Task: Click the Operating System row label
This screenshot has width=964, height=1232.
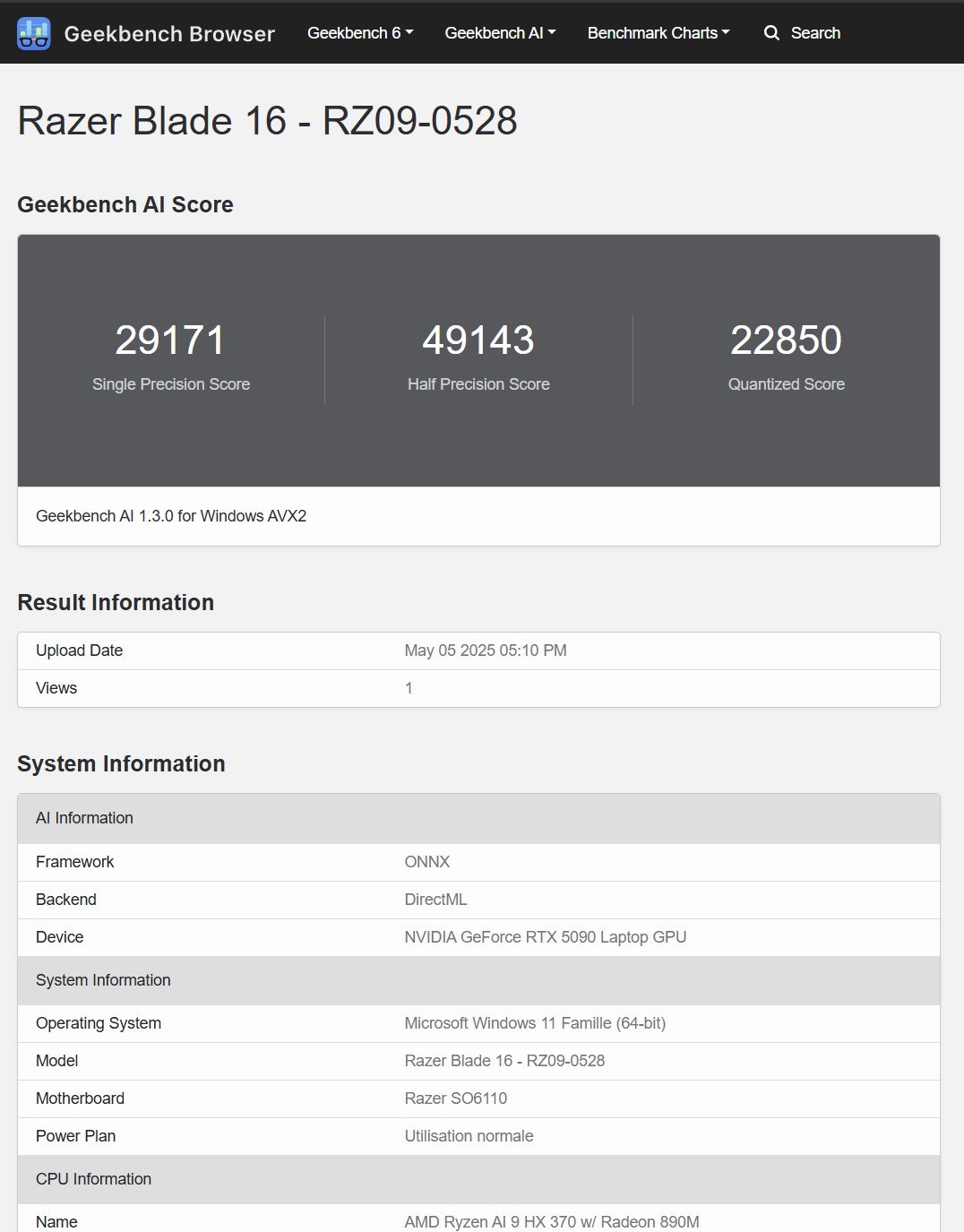Action: [99, 1023]
